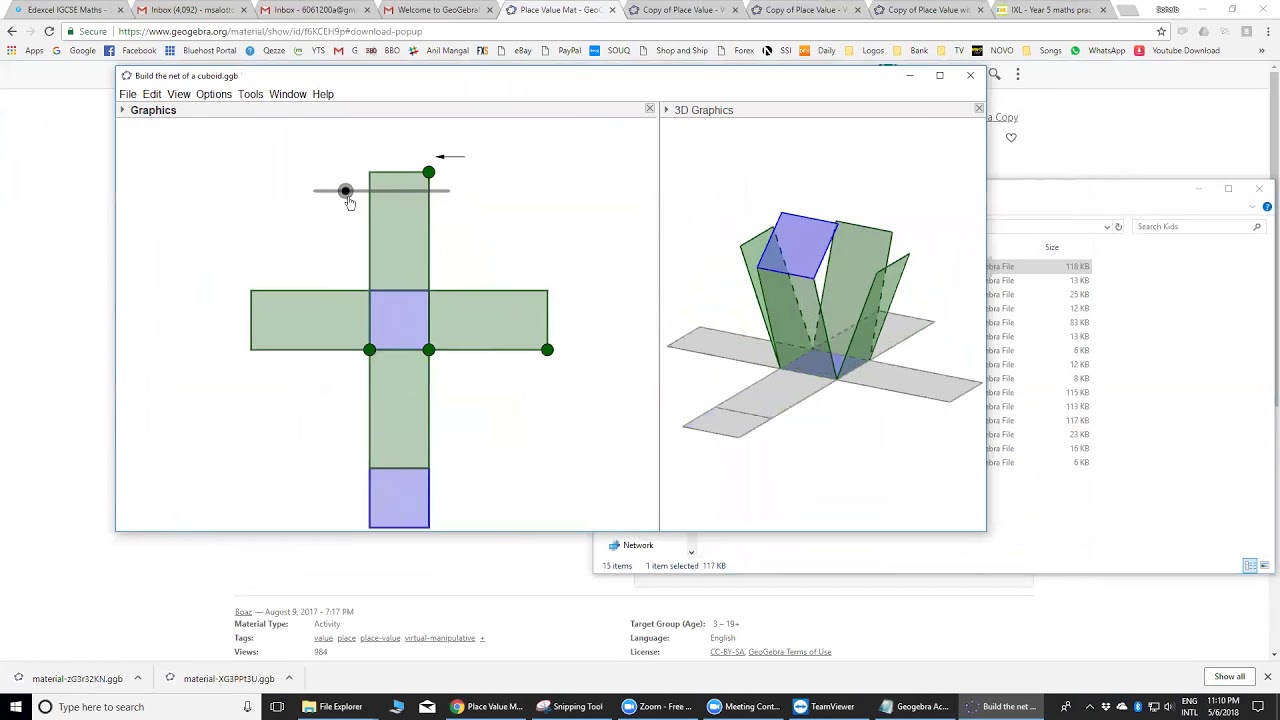Click the green point atop the net
Viewport: 1280px width, 720px height.
[429, 172]
